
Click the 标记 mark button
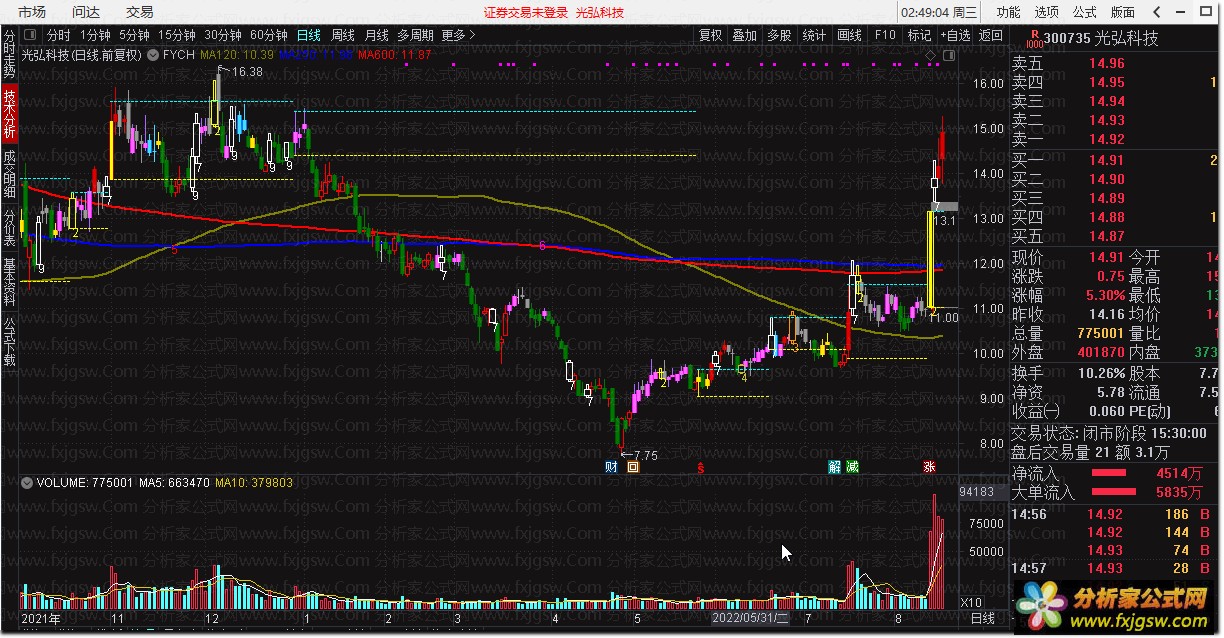919,35
